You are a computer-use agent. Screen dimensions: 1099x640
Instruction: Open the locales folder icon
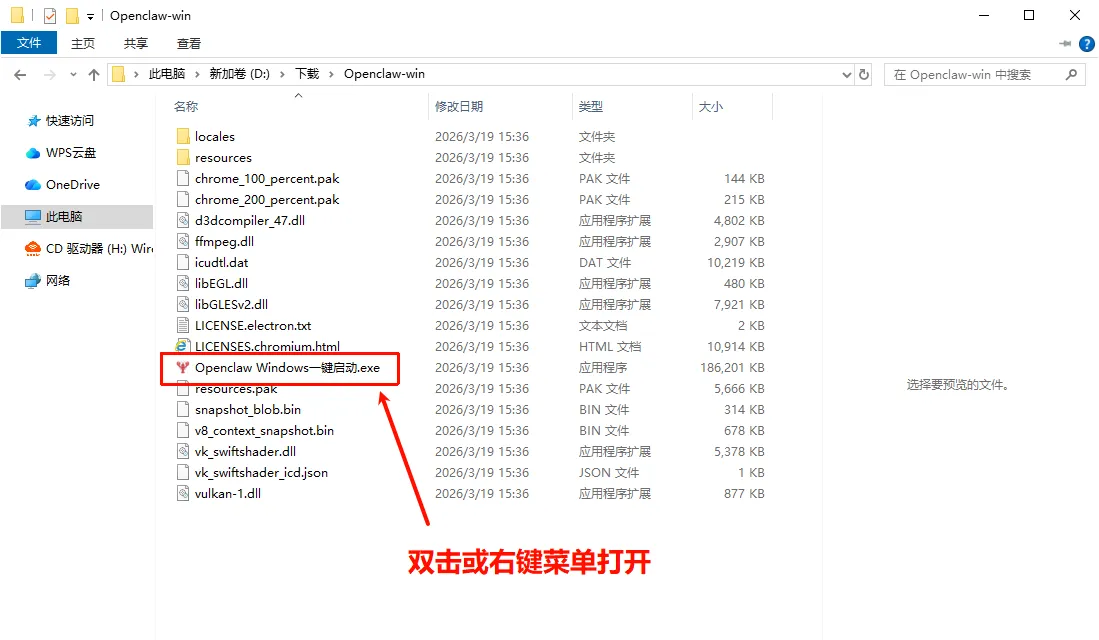pyautogui.click(x=183, y=136)
